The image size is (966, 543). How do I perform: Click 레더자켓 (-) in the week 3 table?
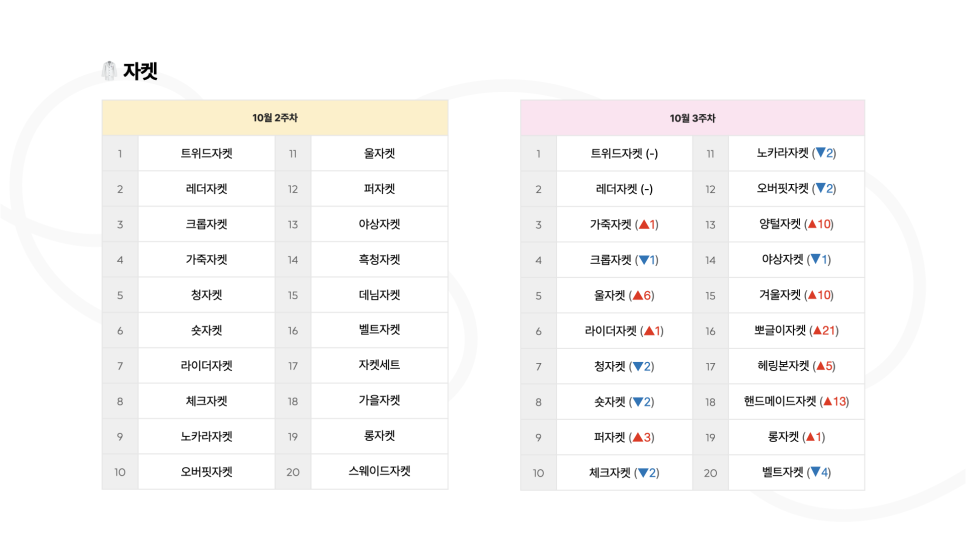coord(624,189)
